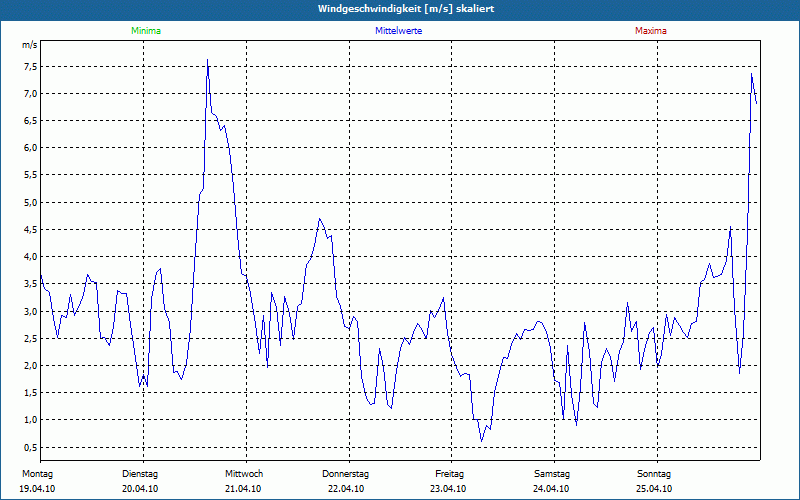800x500 pixels.
Task: Click the 1,5 y-axis value
Action: click(30, 393)
